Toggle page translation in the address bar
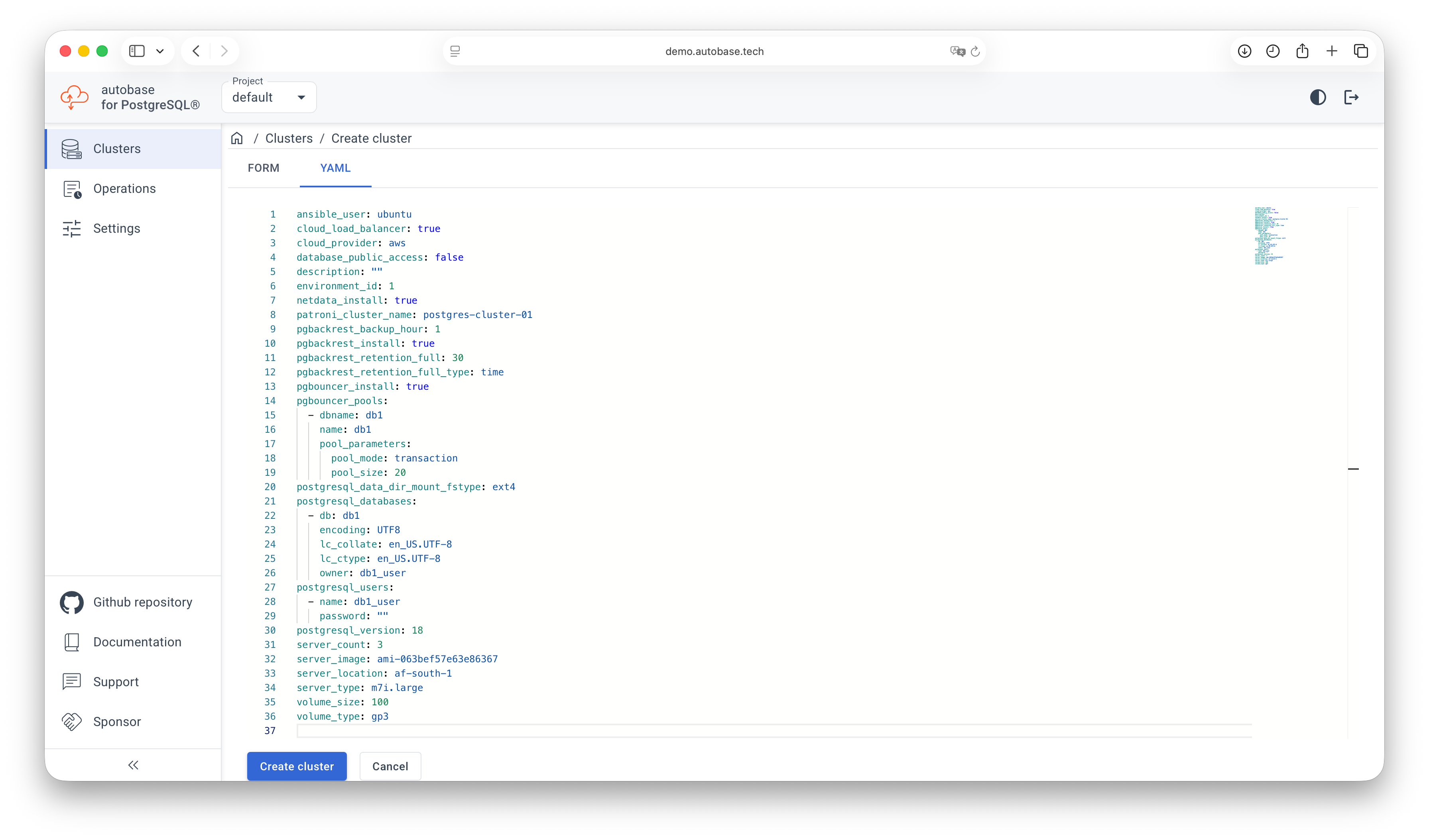 pyautogui.click(x=958, y=51)
